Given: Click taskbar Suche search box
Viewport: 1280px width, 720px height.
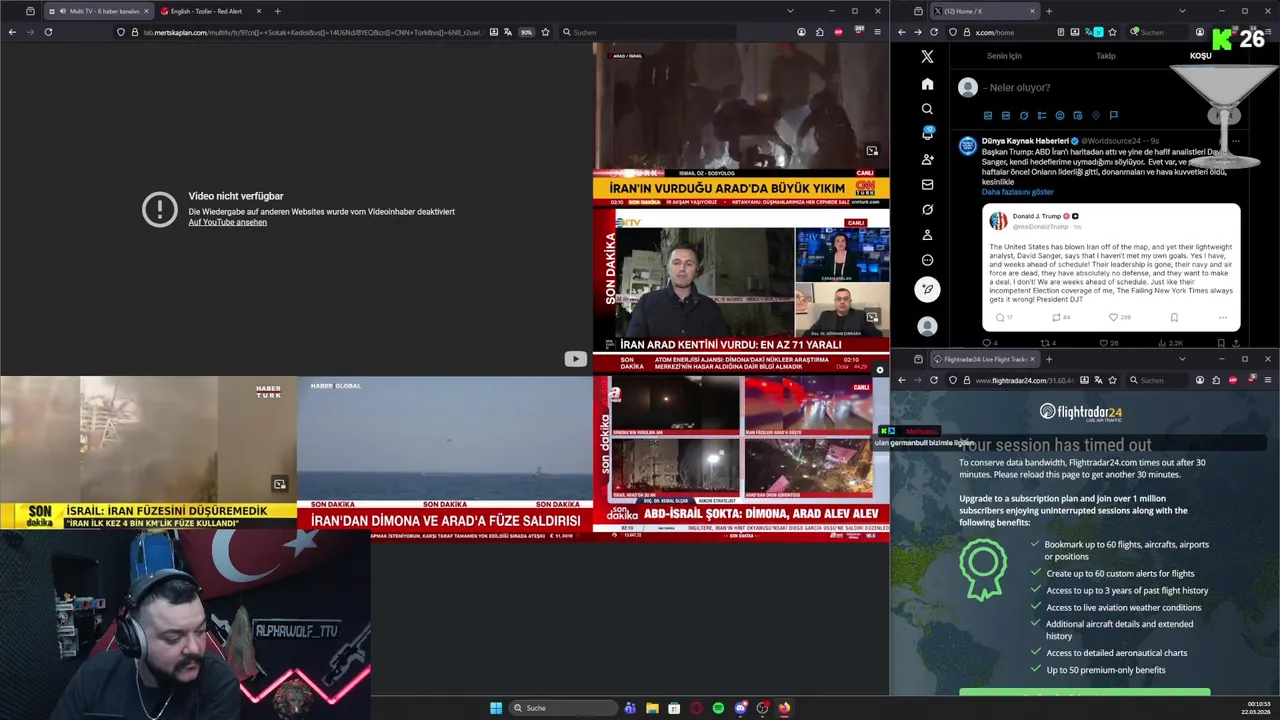Looking at the screenshot, I should pyautogui.click(x=563, y=708).
